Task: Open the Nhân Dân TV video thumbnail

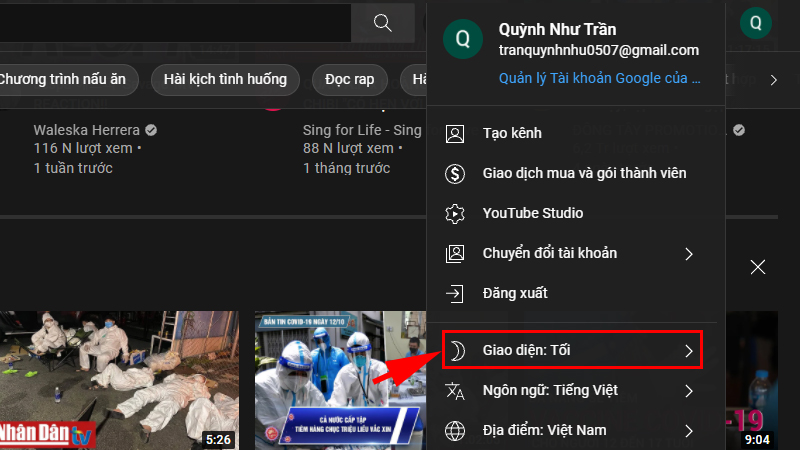Action: (x=119, y=380)
